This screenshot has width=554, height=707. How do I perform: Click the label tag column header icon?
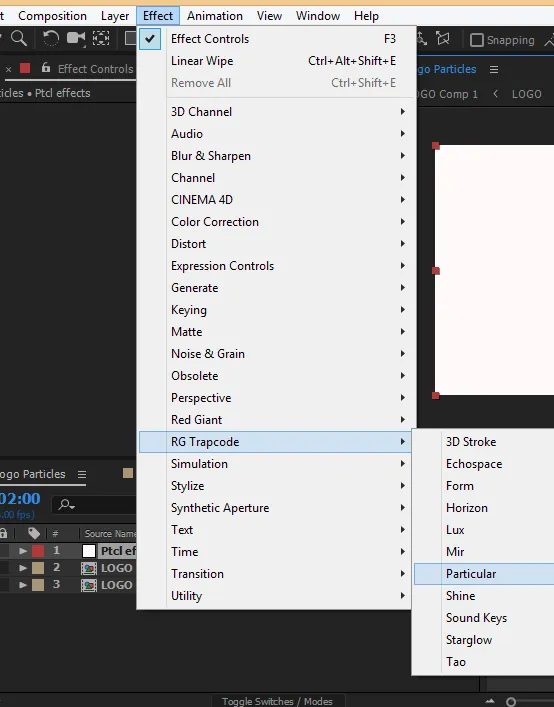tap(33, 533)
